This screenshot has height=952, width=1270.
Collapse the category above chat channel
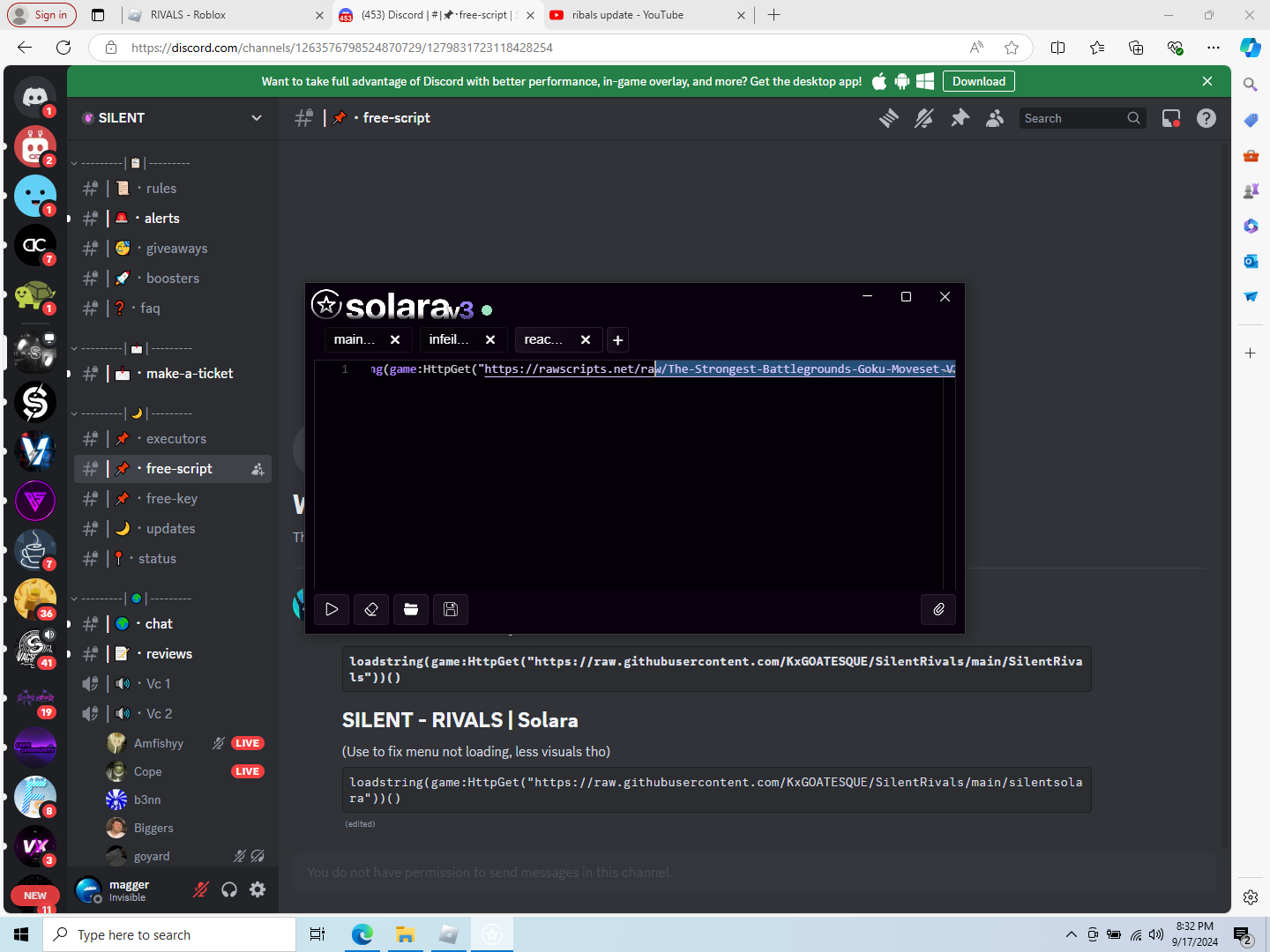(x=132, y=599)
